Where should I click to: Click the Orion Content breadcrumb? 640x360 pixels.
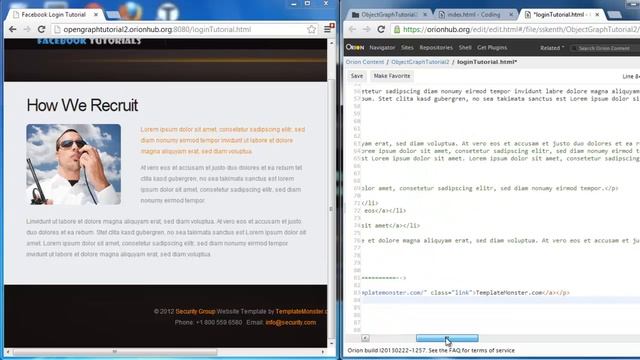(365, 62)
